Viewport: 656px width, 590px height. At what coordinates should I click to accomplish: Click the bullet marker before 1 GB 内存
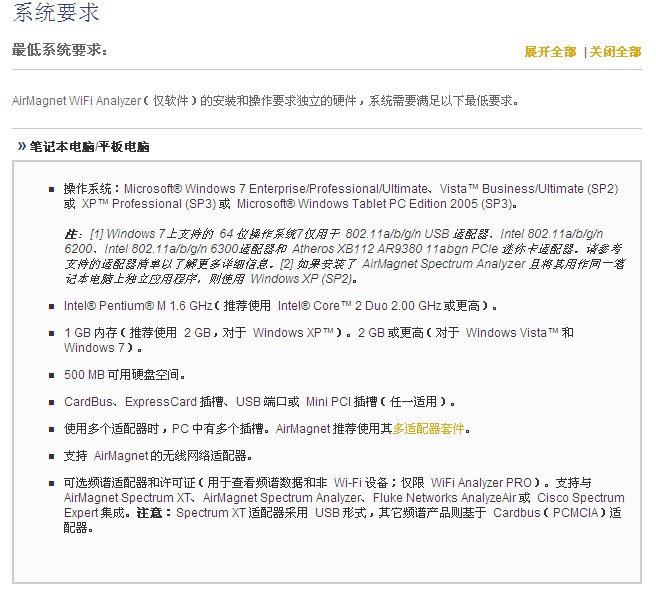click(x=52, y=333)
